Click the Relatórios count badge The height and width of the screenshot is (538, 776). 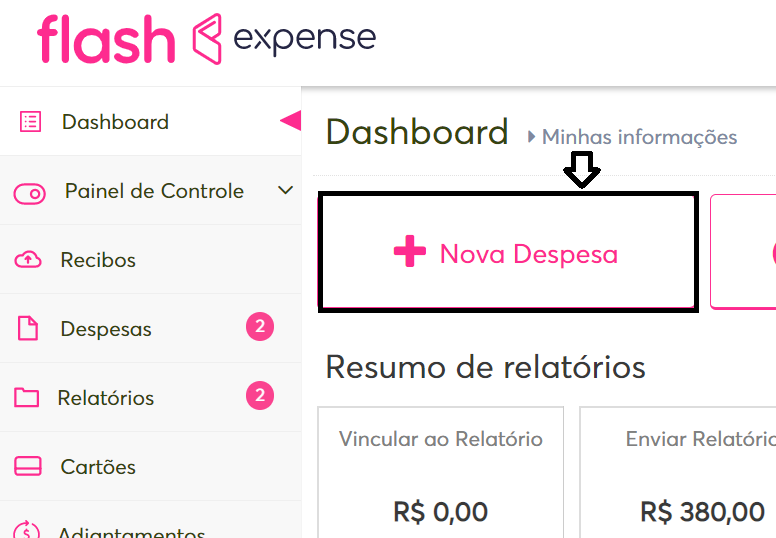point(260,396)
